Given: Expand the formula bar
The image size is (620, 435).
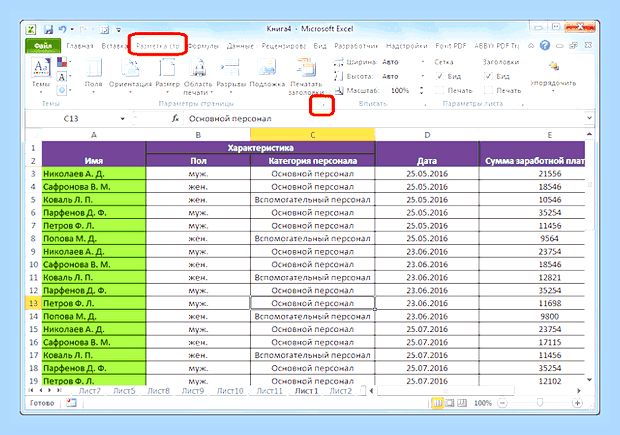Looking at the screenshot, I should pyautogui.click(x=589, y=118).
